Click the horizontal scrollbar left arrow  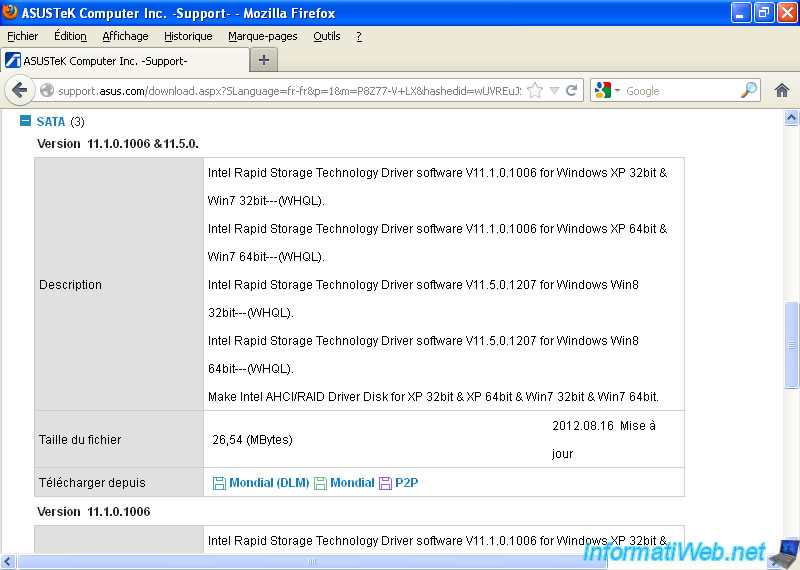8,561
